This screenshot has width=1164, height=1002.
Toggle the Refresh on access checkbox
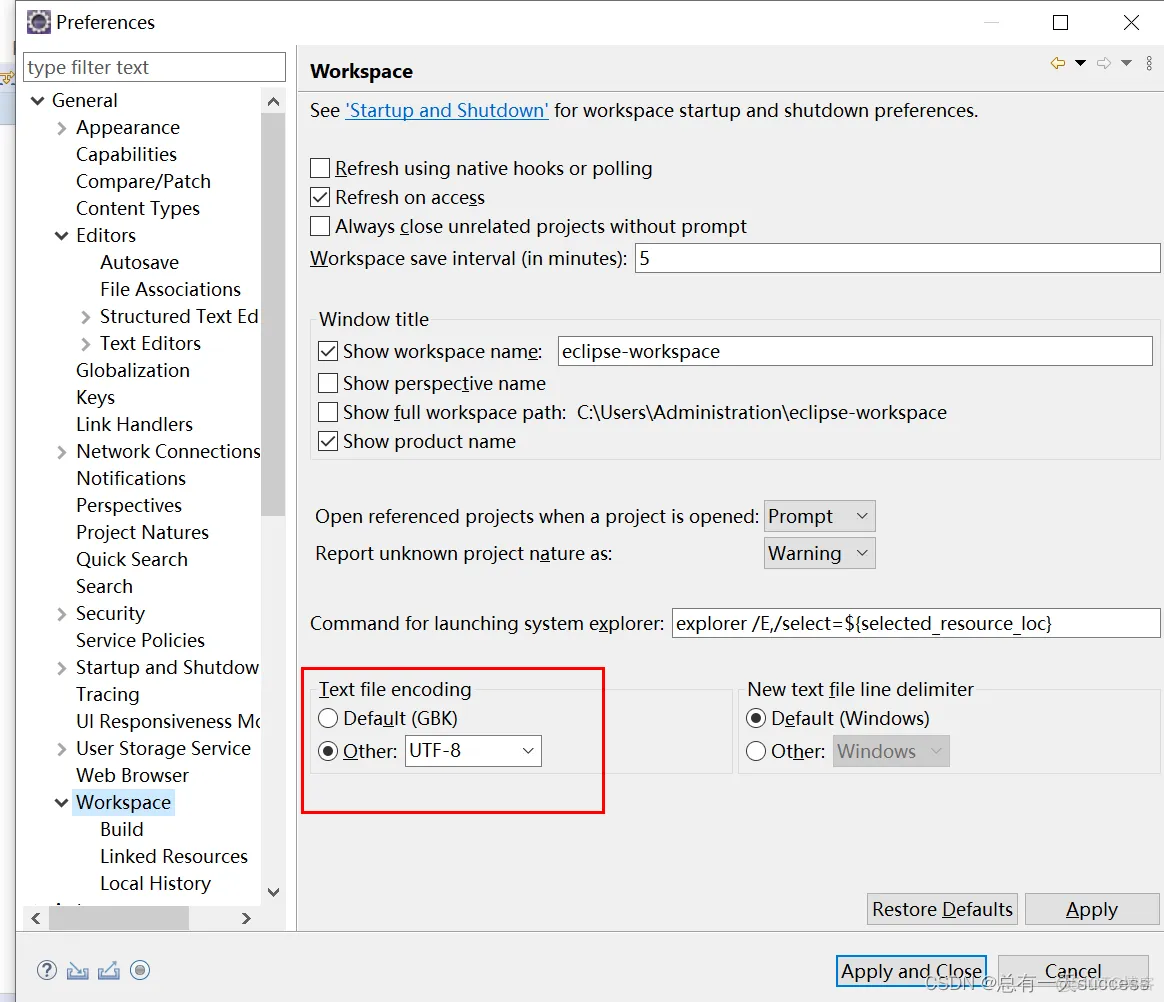[x=320, y=197]
